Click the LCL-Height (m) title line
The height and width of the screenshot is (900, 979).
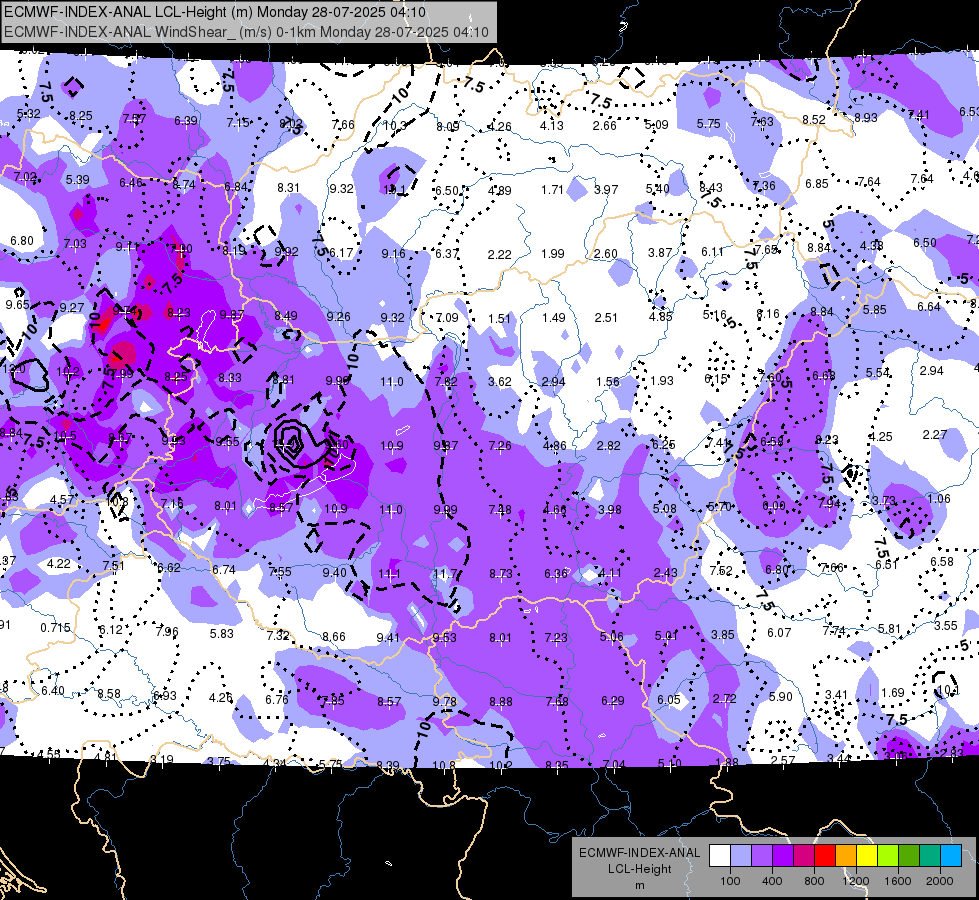point(215,12)
